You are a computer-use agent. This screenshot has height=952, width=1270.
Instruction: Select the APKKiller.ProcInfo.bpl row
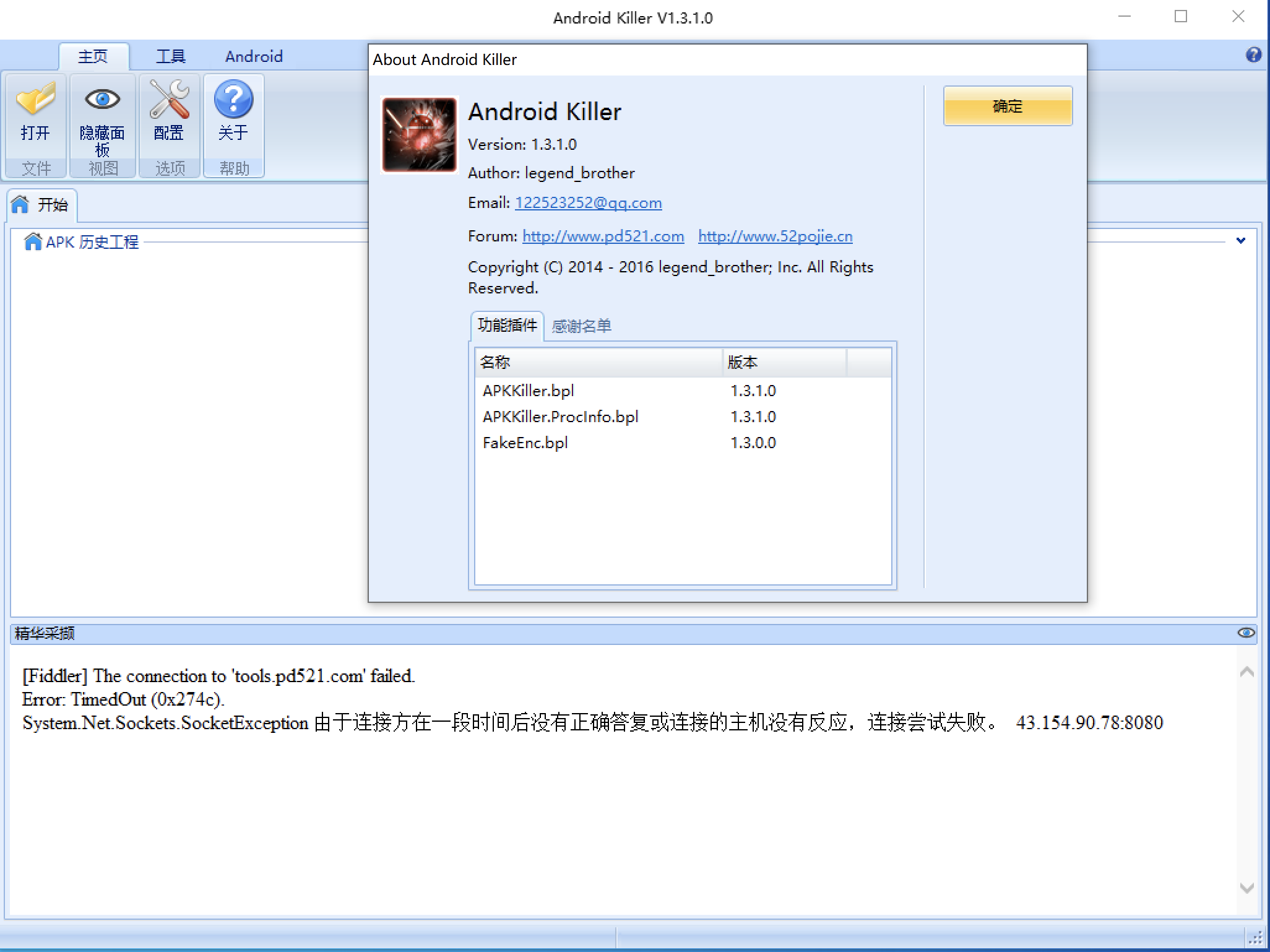tap(683, 417)
